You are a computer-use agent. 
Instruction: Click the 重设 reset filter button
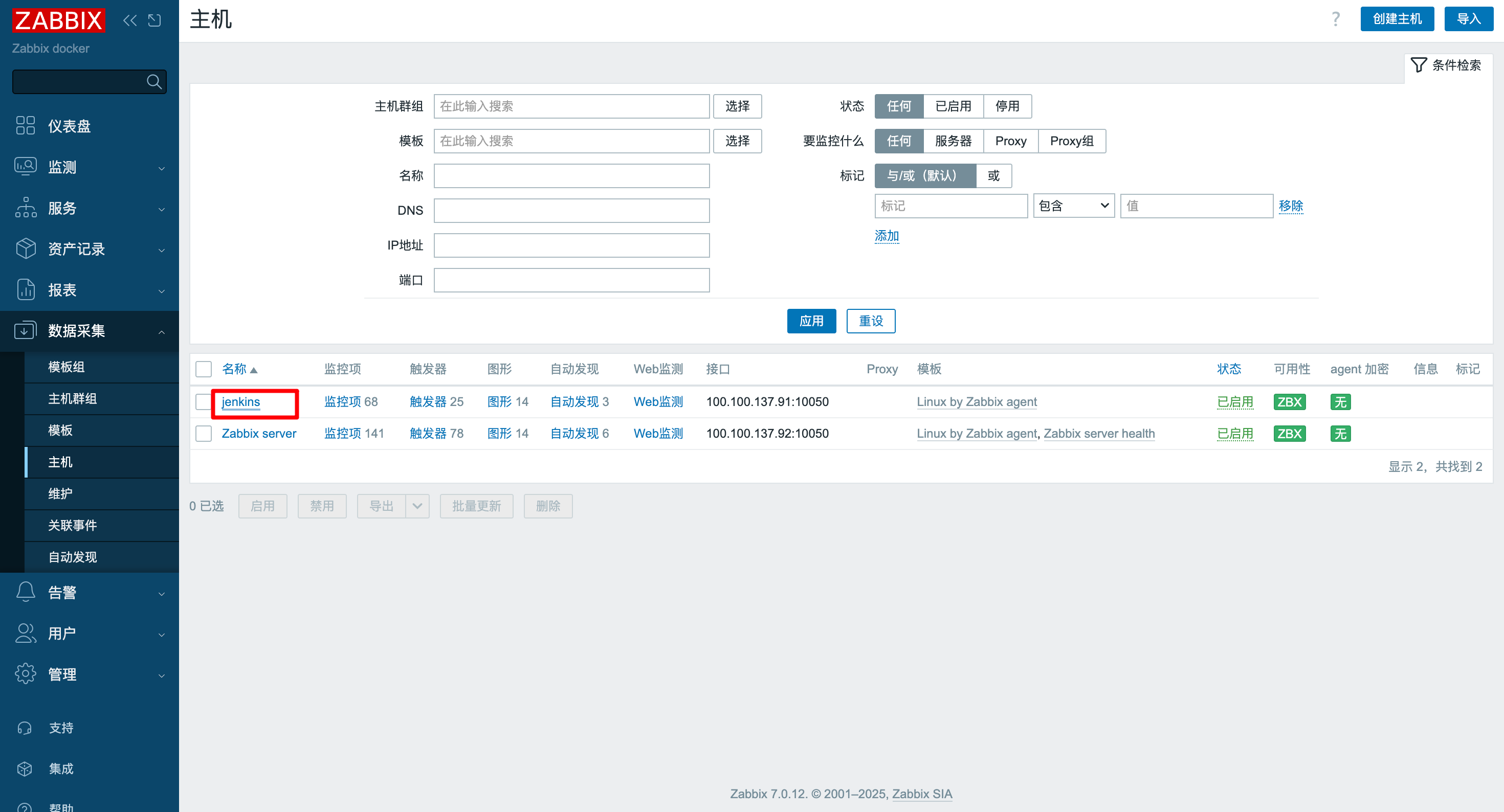tap(871, 321)
